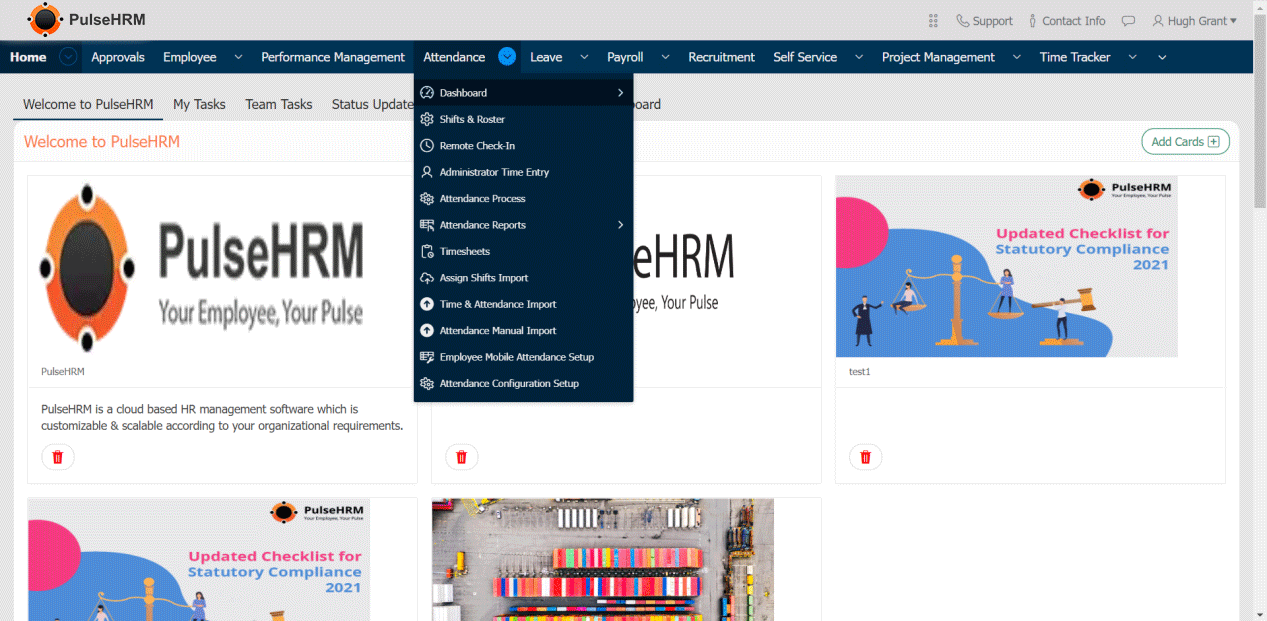This screenshot has height=621, width=1267.
Task: Click the Administrator Time Entry person icon
Action: click(x=427, y=172)
